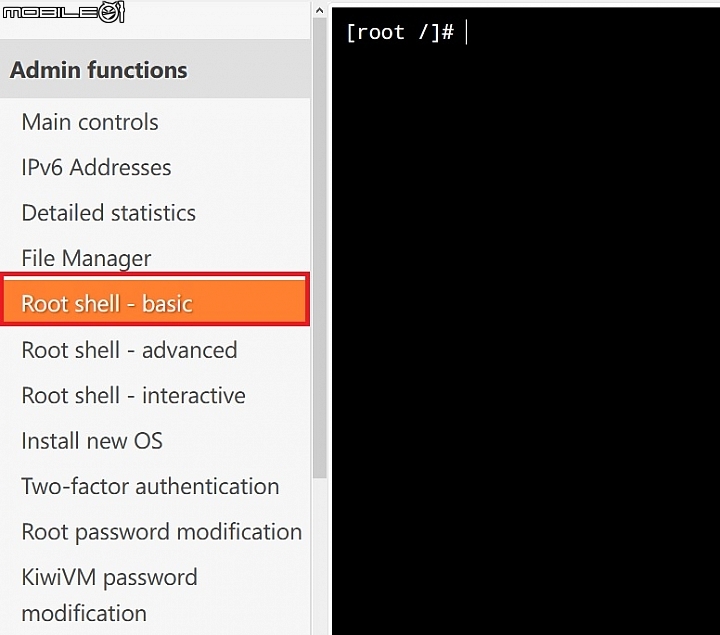Choose Install new OS
Screen dimensions: 720x635
tap(92, 441)
